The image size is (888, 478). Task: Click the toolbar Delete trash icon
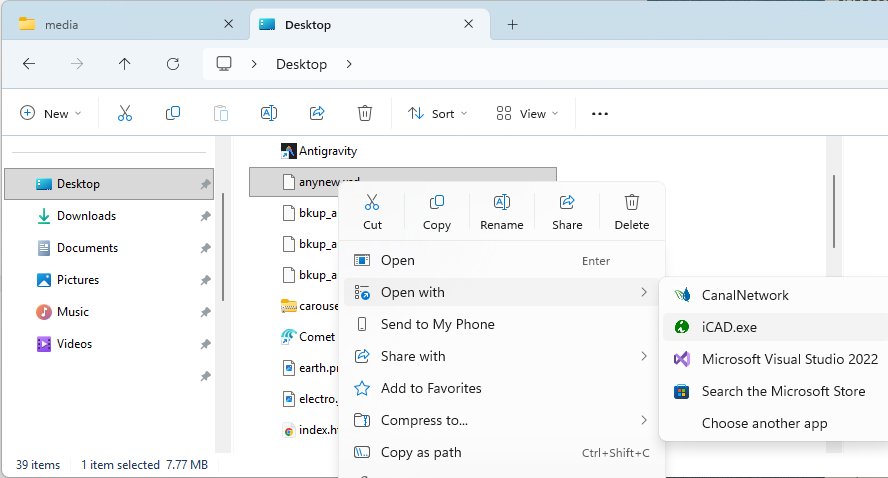[365, 113]
